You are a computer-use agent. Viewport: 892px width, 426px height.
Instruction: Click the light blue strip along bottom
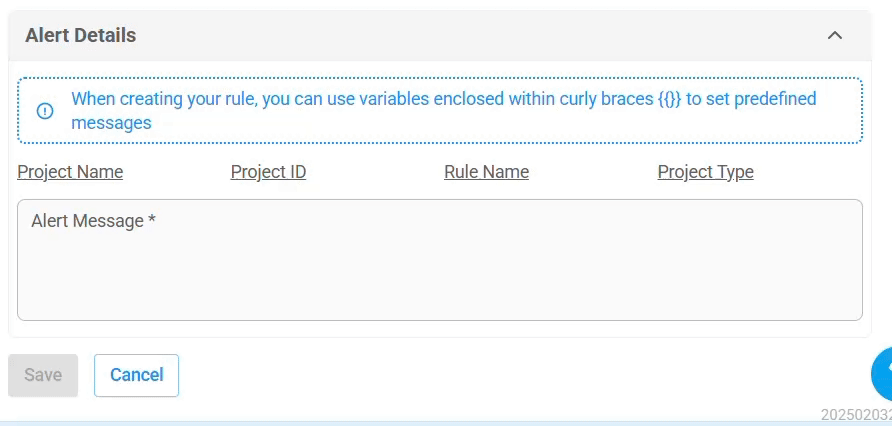(x=446, y=424)
